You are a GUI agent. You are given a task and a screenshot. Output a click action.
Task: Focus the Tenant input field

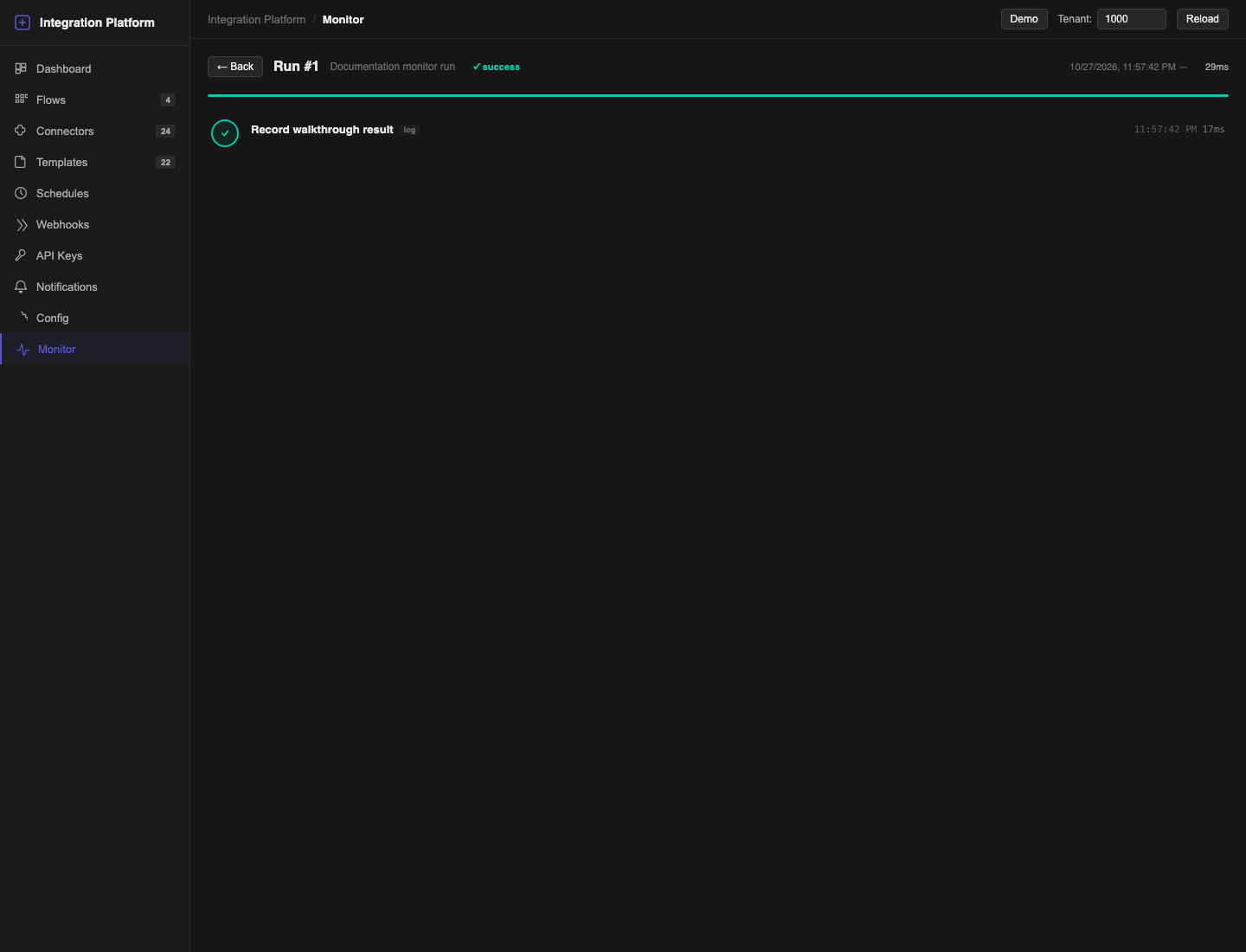pyautogui.click(x=1131, y=19)
